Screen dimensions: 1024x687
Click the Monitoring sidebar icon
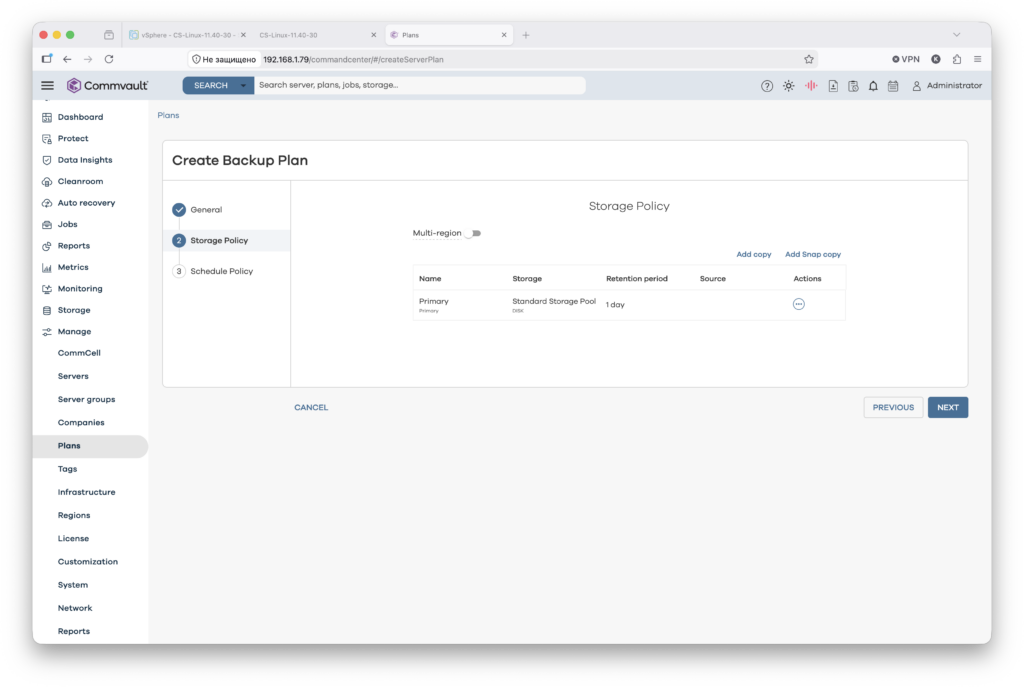[47, 289]
